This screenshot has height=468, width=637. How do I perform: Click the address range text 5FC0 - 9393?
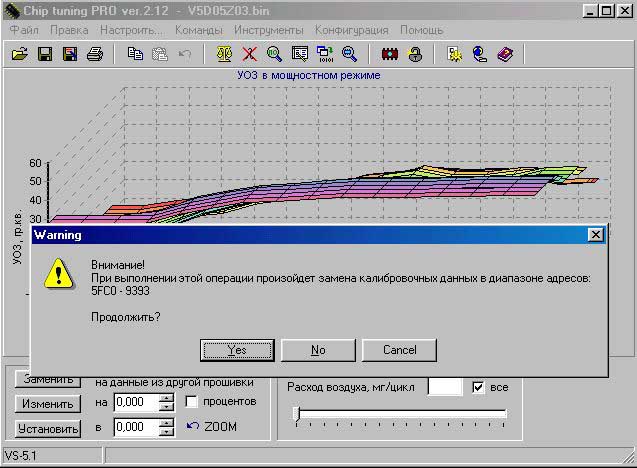point(120,291)
